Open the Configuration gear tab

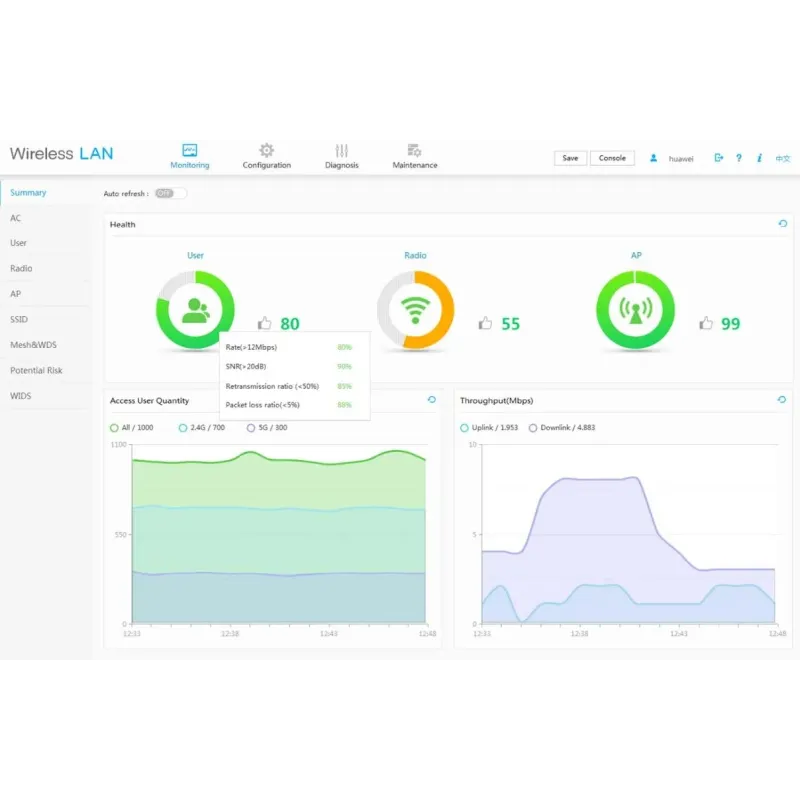(x=267, y=156)
